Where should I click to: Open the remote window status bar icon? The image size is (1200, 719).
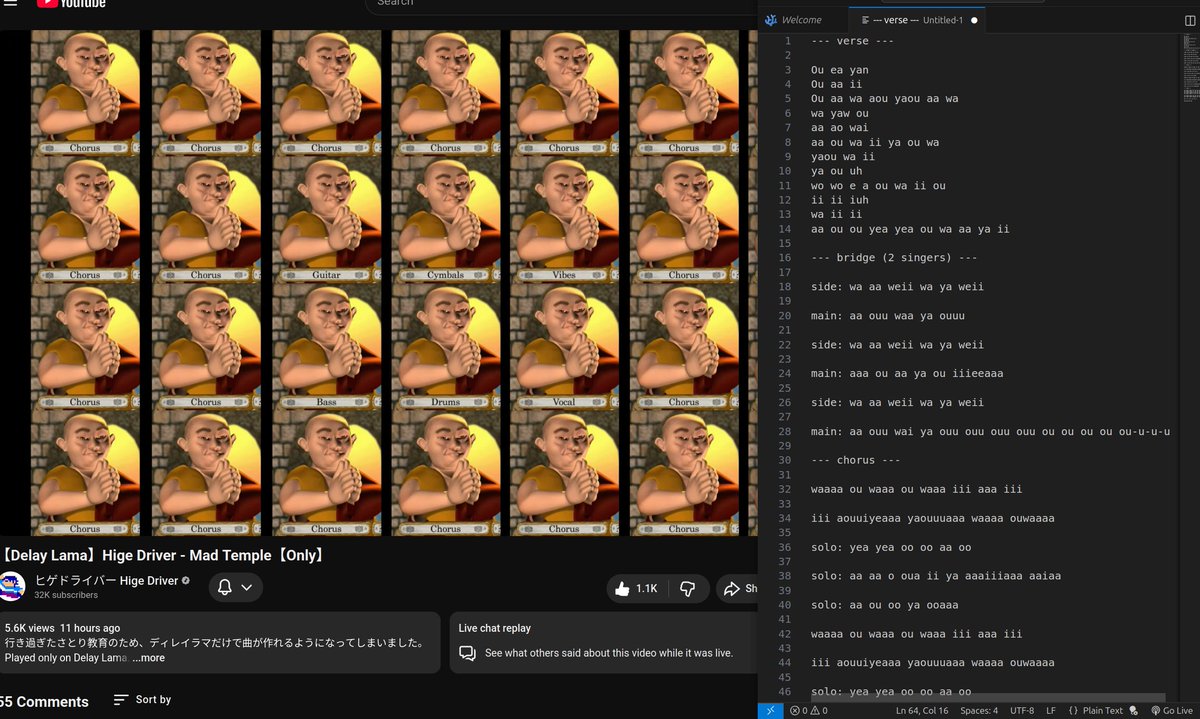pos(770,711)
